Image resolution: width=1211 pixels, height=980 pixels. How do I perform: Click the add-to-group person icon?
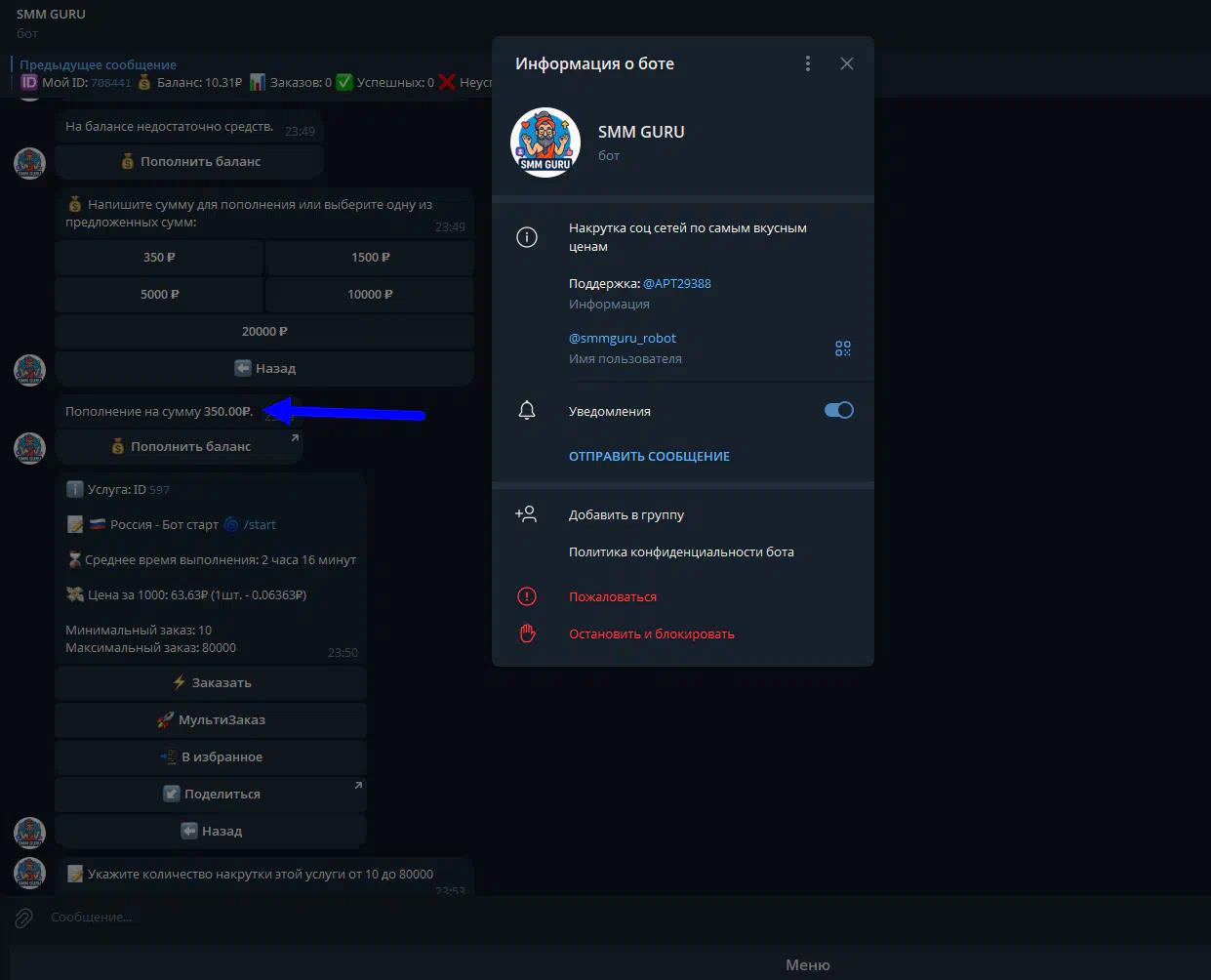coord(526,514)
